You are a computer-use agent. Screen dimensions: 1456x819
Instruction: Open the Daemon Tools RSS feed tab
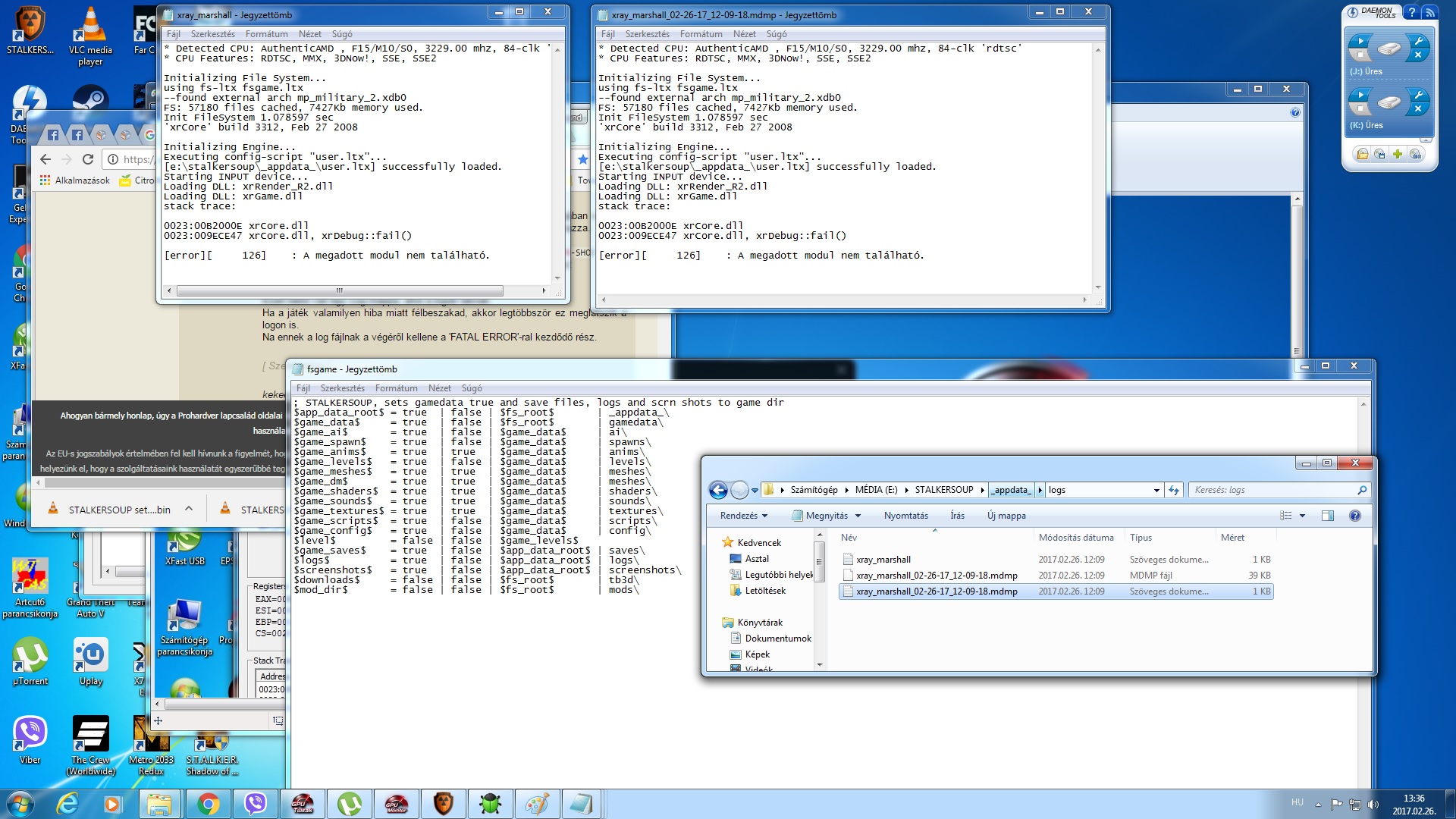click(x=1430, y=13)
